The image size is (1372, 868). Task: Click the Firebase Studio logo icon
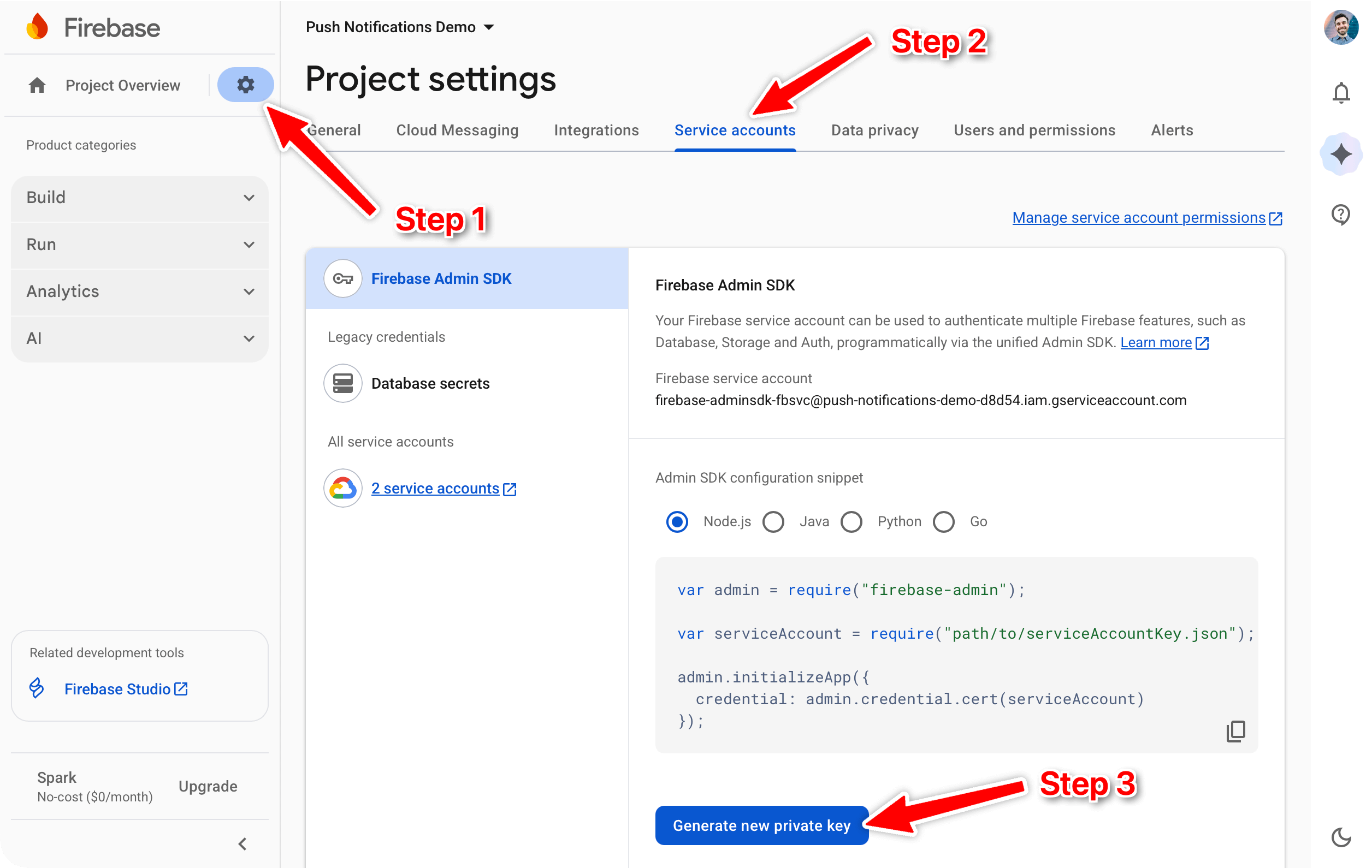tap(37, 688)
